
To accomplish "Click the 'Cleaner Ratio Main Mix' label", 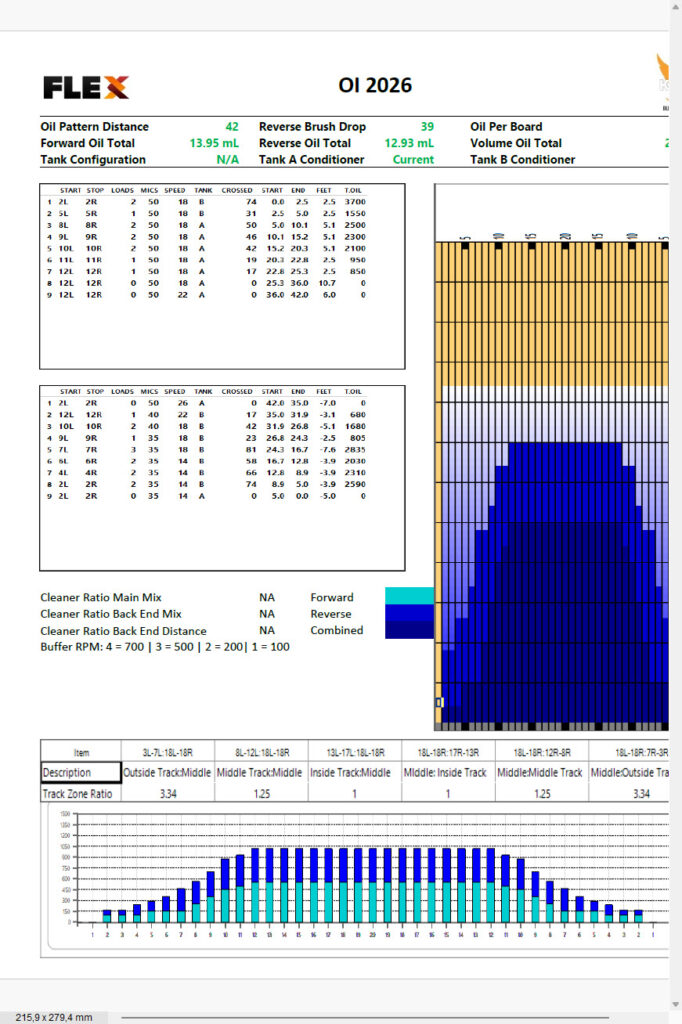I will (101, 598).
